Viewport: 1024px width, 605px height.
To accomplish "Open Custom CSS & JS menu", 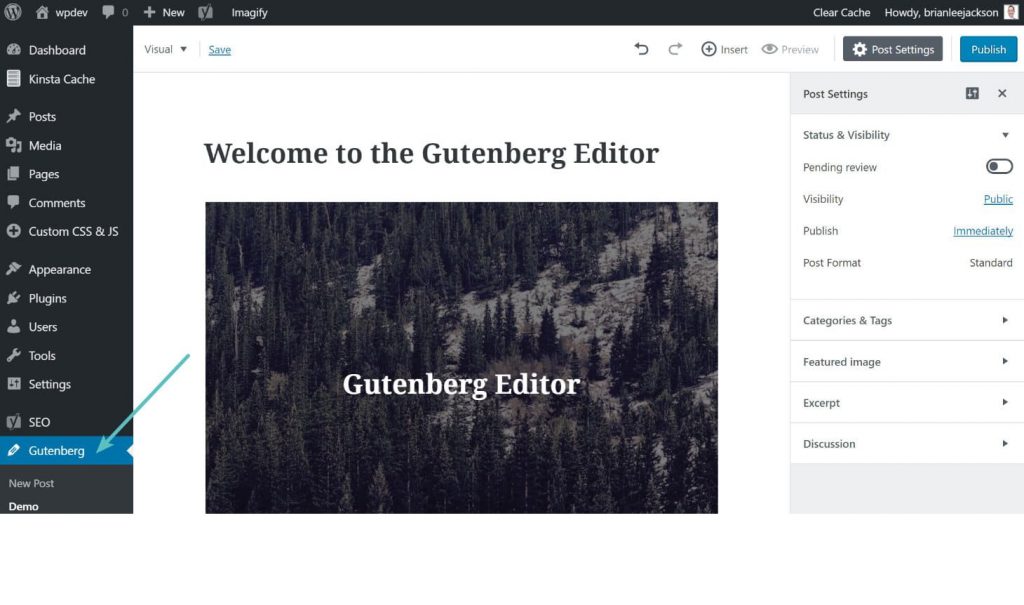I will click(x=66, y=231).
